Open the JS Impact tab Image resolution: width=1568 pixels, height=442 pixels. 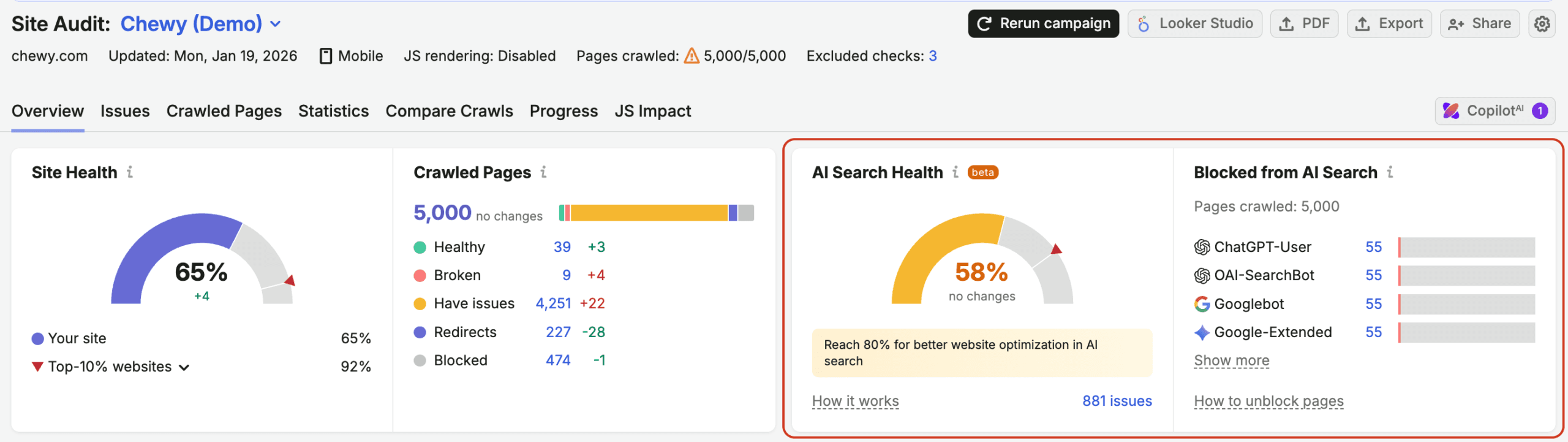tap(653, 111)
